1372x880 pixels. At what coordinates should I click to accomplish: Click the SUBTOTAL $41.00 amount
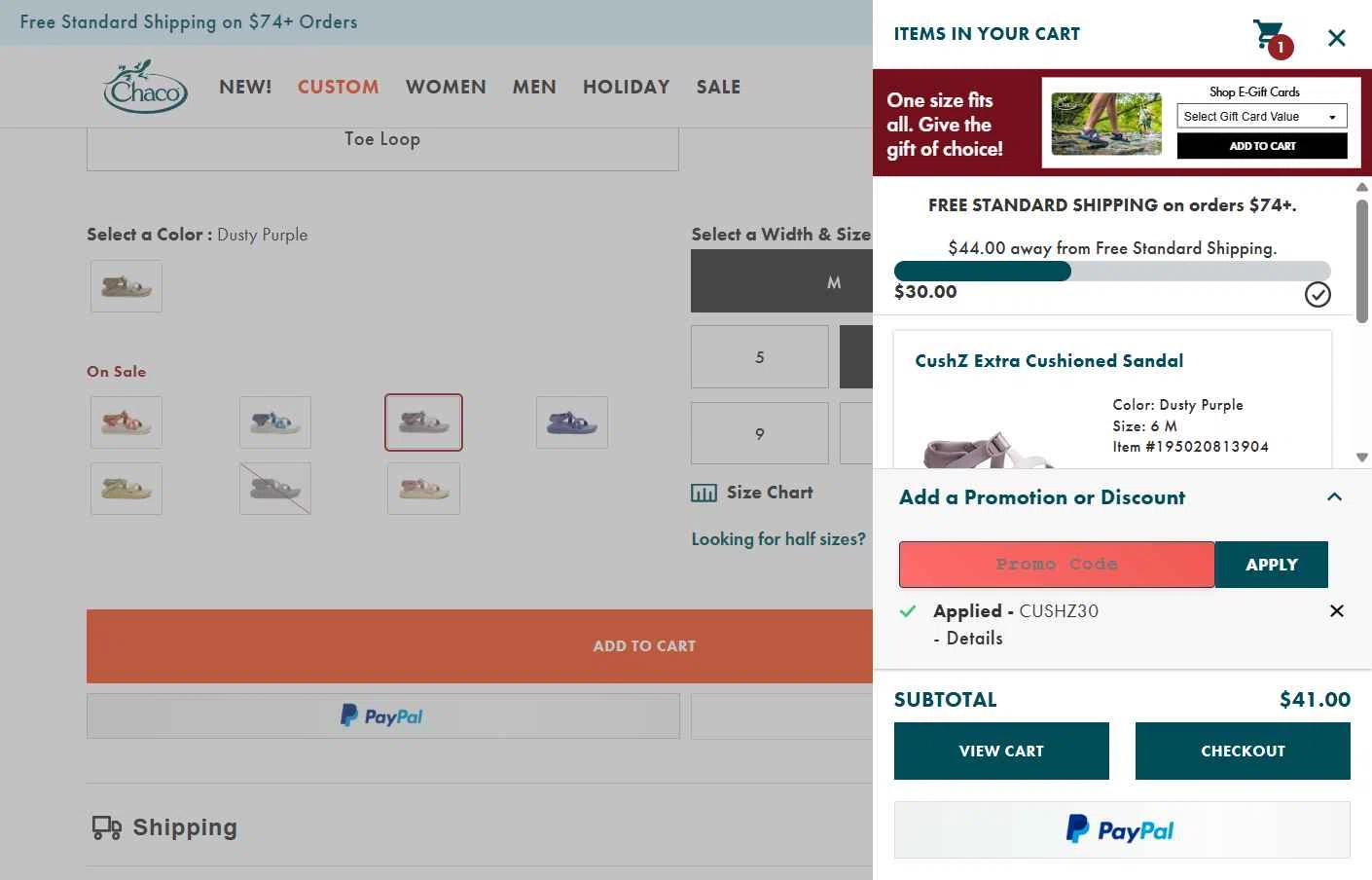point(1315,699)
